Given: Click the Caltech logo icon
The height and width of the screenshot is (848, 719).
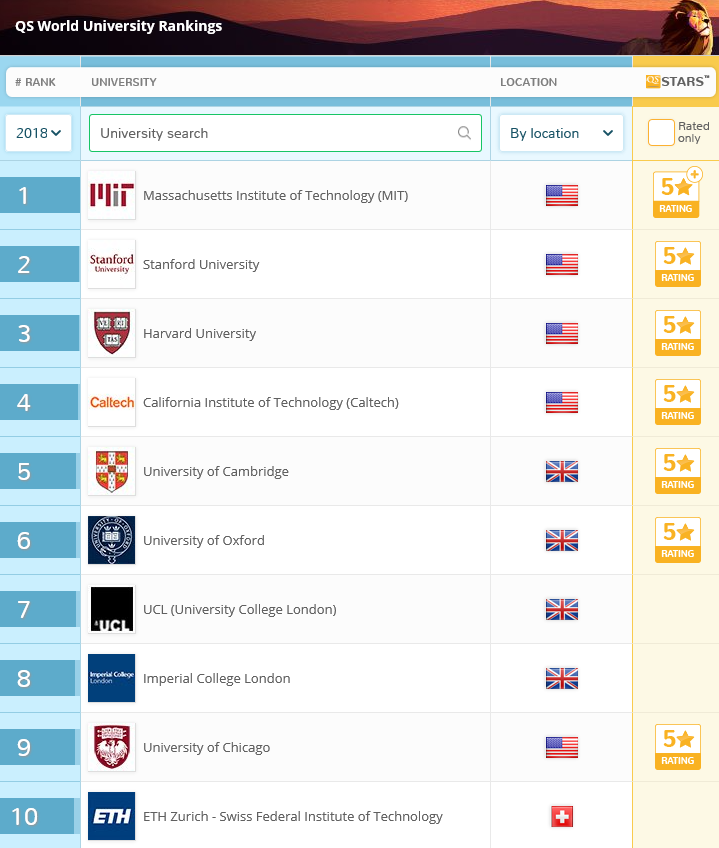Looking at the screenshot, I should [x=111, y=402].
